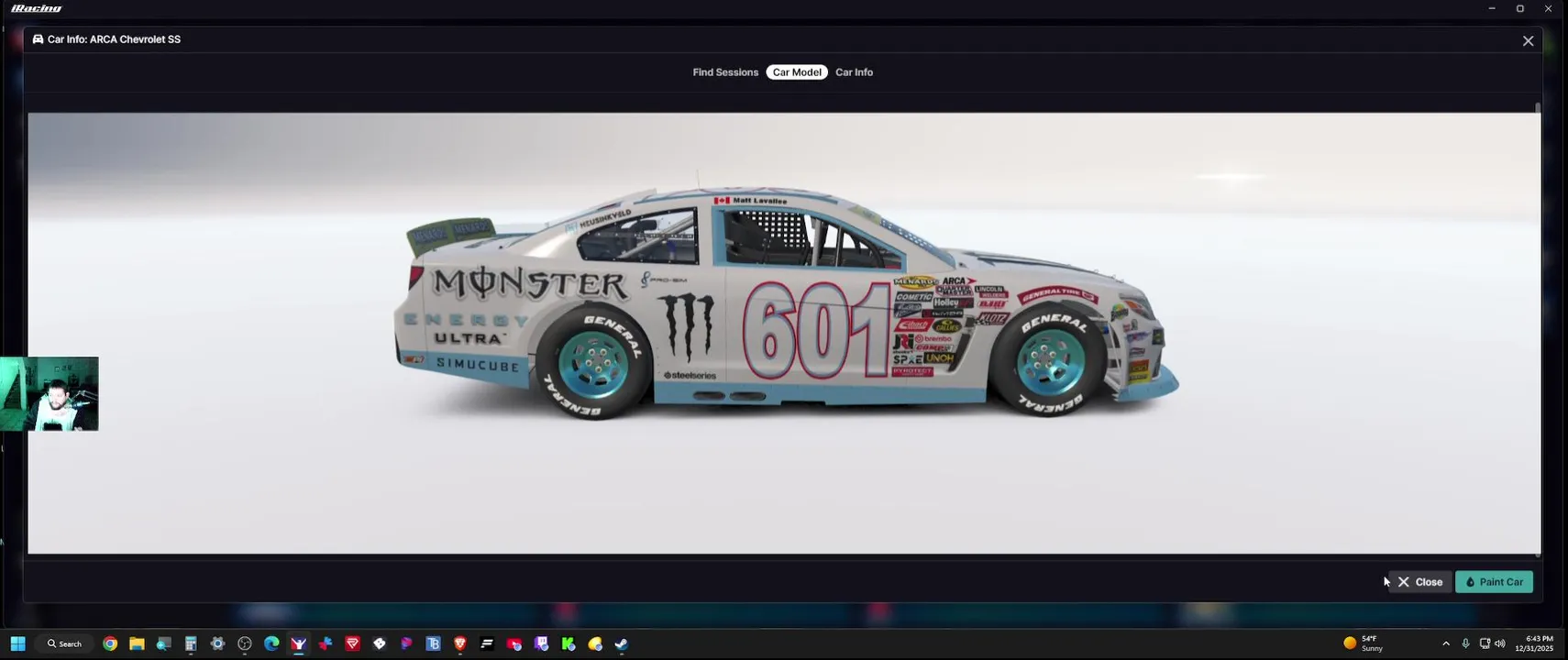This screenshot has height=660, width=1568.
Task: Open OBS Studio from taskbar
Action: click(245, 643)
